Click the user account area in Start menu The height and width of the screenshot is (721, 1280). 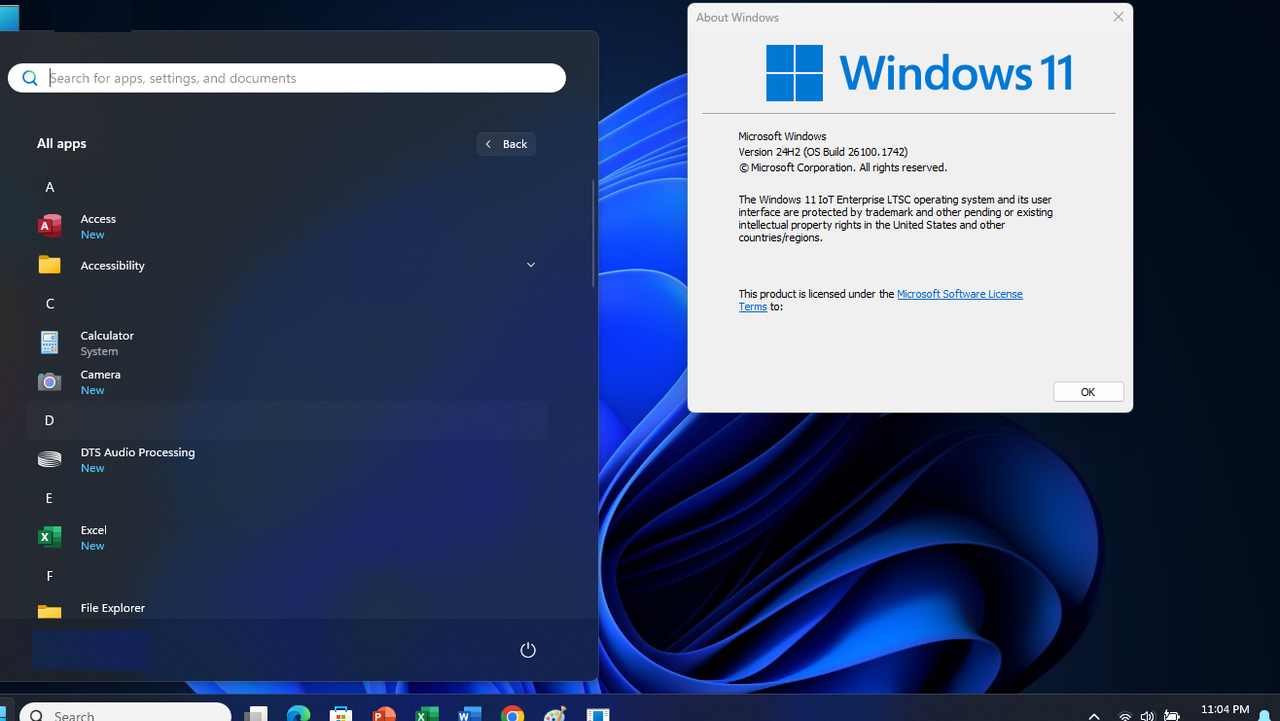click(91, 650)
